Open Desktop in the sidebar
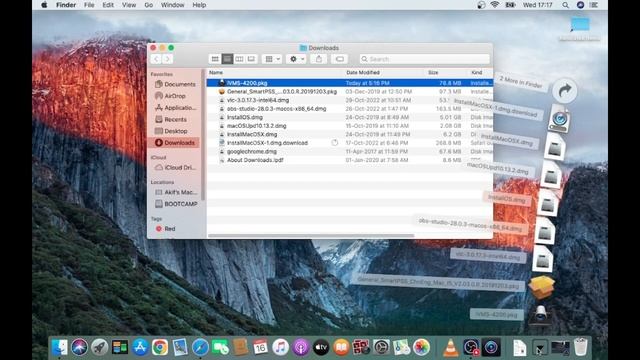The width and height of the screenshot is (640, 360). (175, 131)
